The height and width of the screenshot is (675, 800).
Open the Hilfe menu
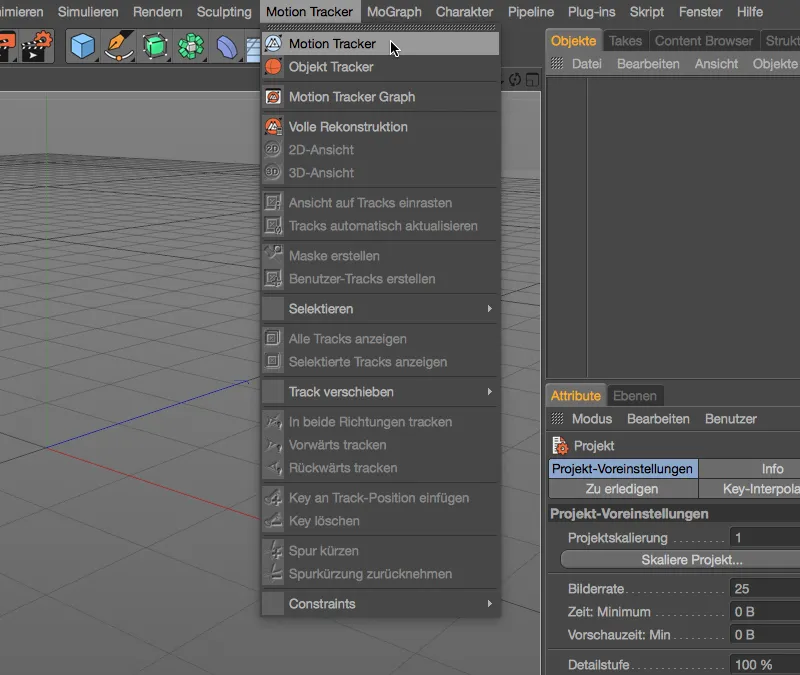coord(749,12)
